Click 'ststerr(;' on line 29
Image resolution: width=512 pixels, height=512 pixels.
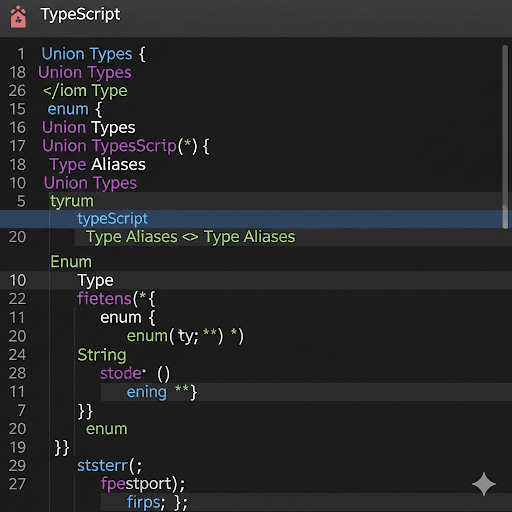(x=109, y=466)
